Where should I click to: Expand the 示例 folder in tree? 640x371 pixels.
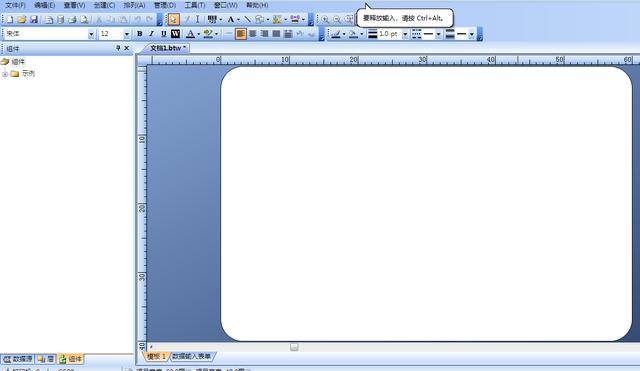[5, 74]
